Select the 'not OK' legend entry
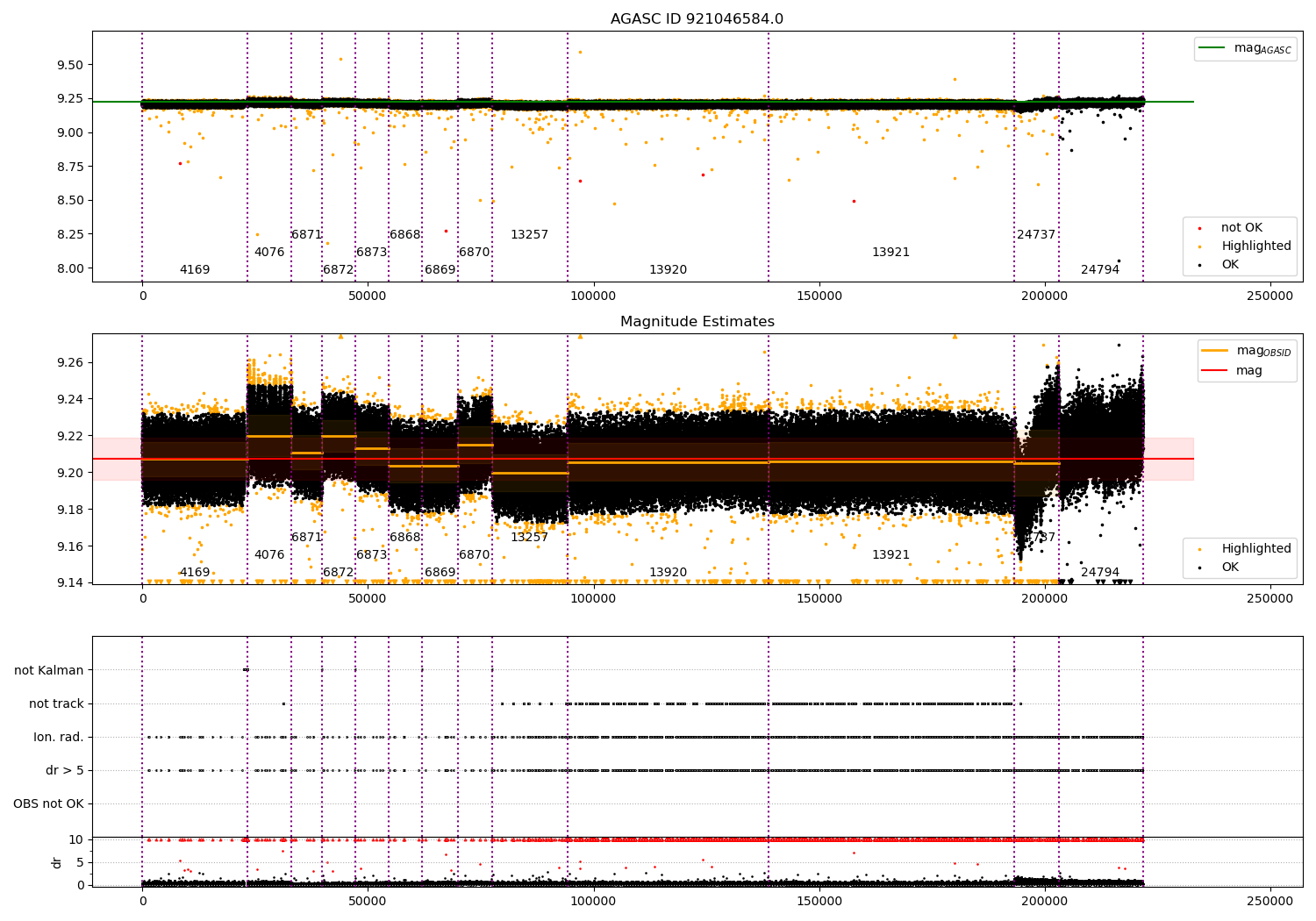 [1241, 228]
